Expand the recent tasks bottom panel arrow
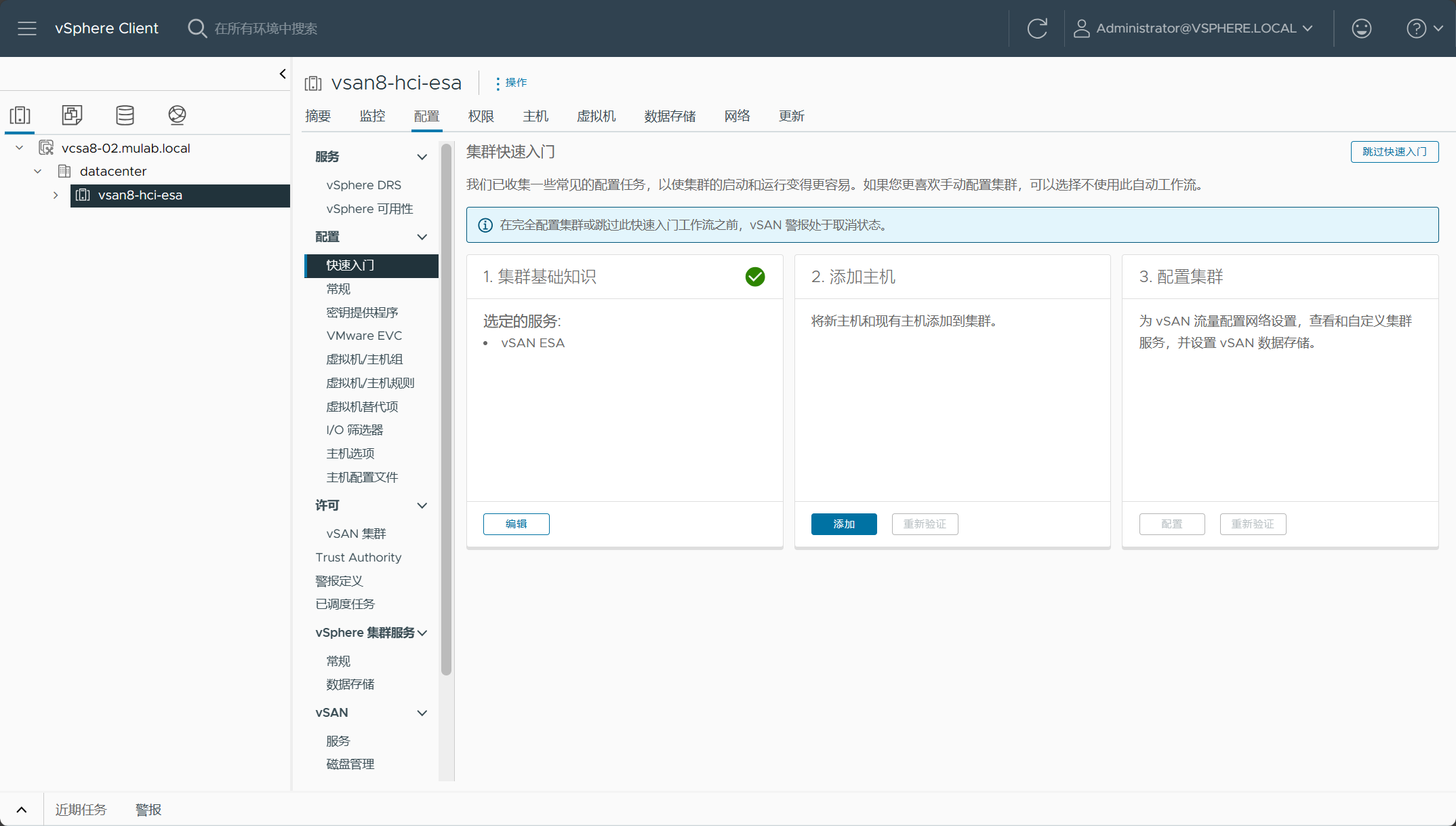 pyautogui.click(x=22, y=810)
